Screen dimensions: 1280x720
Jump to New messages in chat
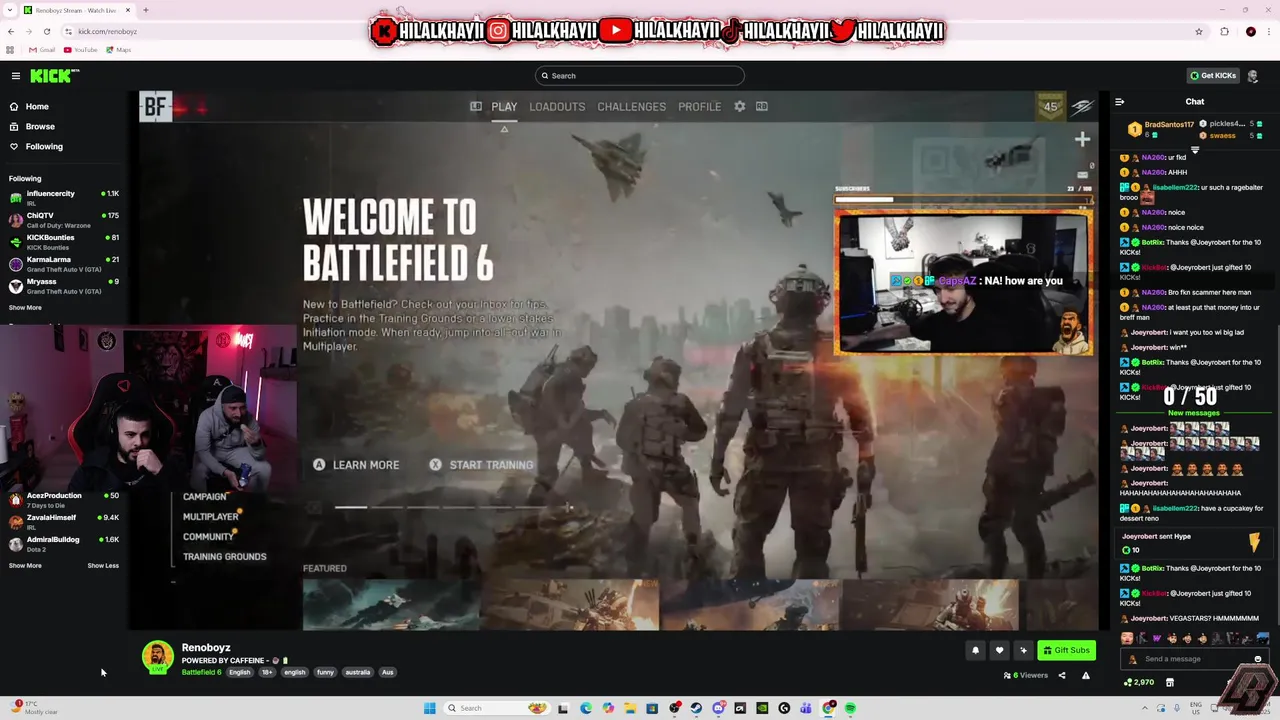point(1194,413)
